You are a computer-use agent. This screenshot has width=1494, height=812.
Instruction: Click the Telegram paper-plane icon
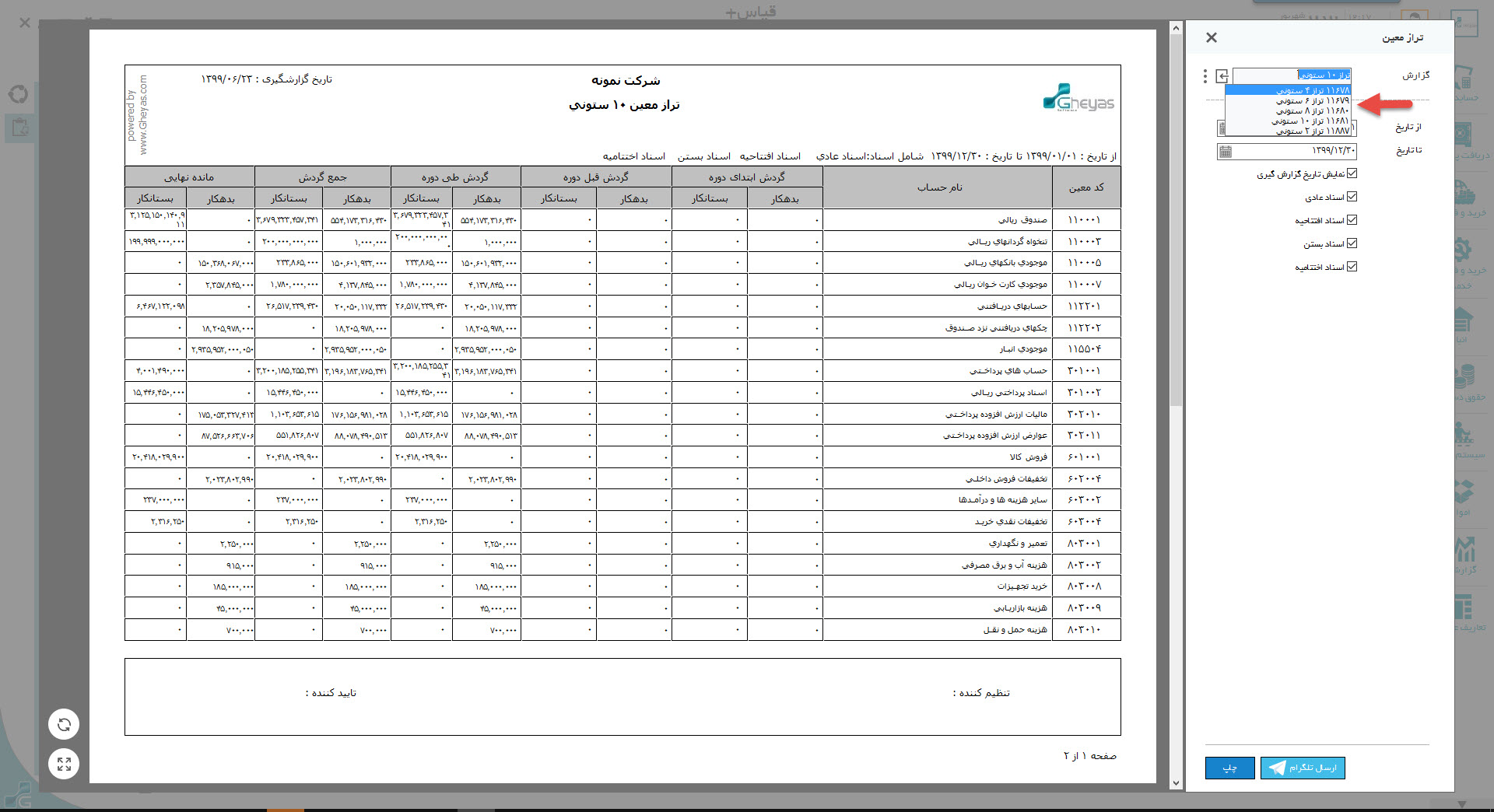tap(1277, 768)
